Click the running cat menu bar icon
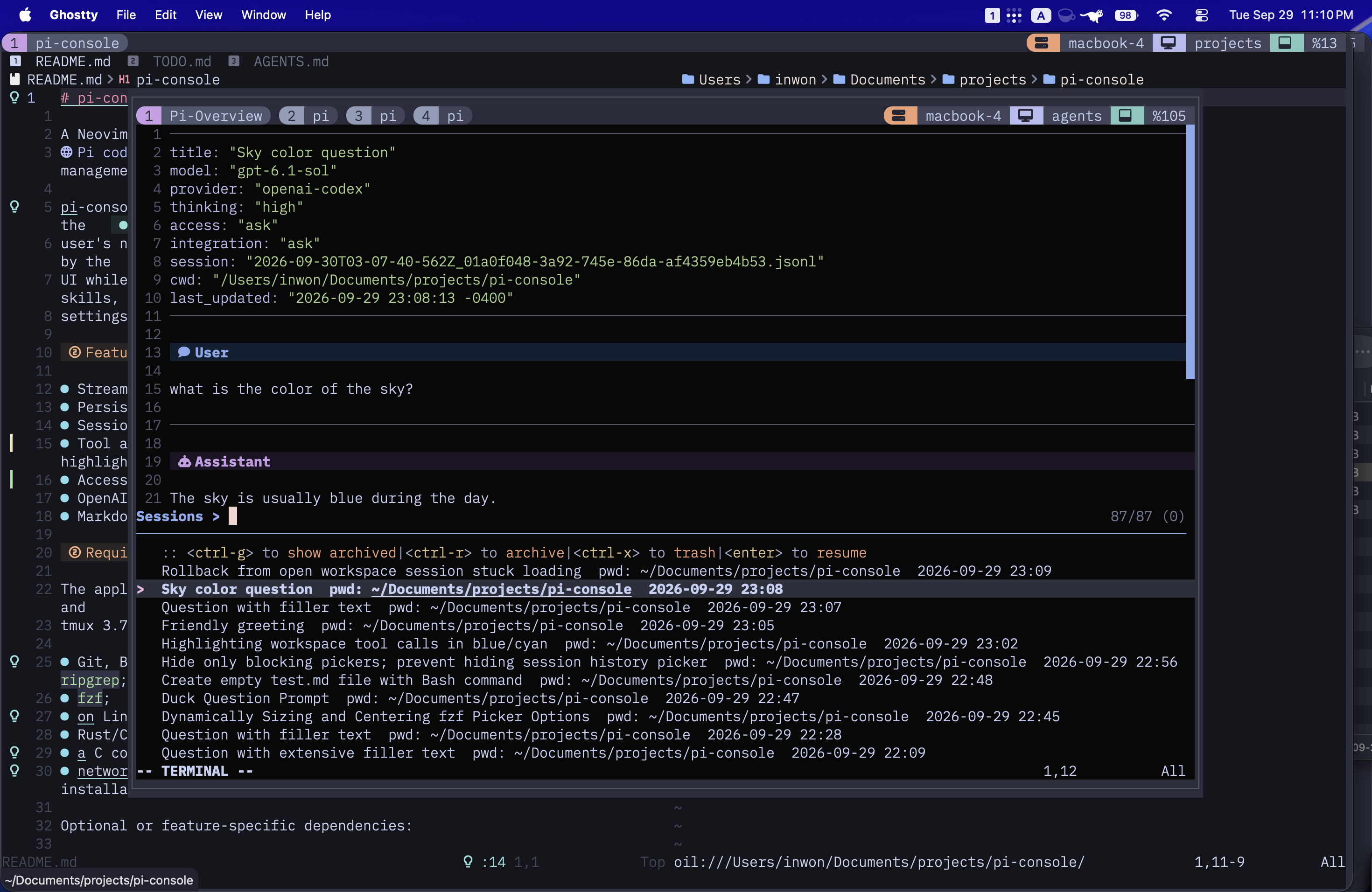Image resolution: width=1372 pixels, height=892 pixels. (1092, 15)
